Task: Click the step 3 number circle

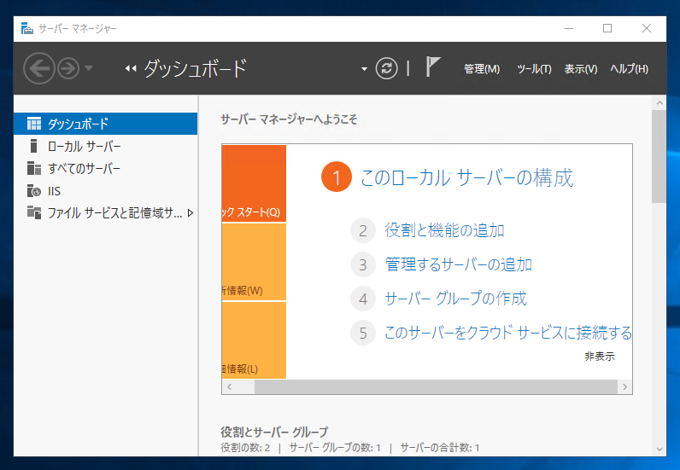Action: (363, 264)
